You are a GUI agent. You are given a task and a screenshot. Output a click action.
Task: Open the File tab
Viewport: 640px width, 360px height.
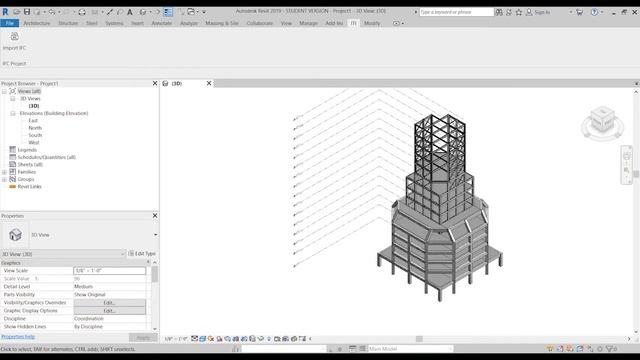pos(10,23)
